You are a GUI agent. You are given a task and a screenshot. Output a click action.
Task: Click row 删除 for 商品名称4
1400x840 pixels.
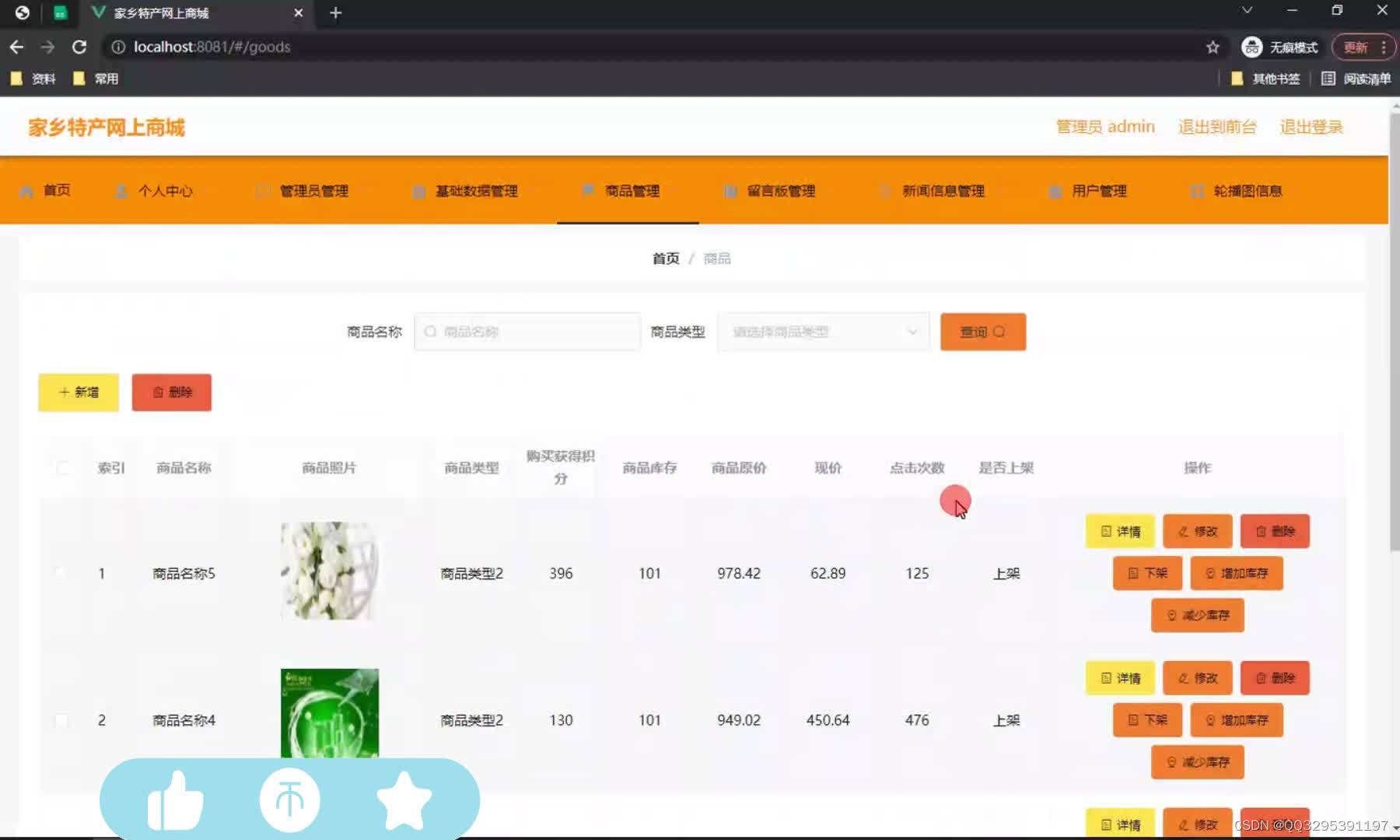click(1275, 678)
